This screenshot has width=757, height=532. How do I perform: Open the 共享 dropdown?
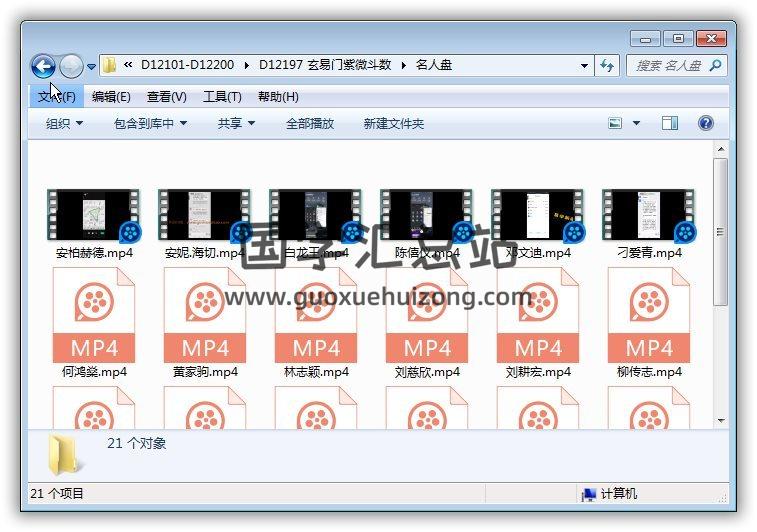(236, 124)
